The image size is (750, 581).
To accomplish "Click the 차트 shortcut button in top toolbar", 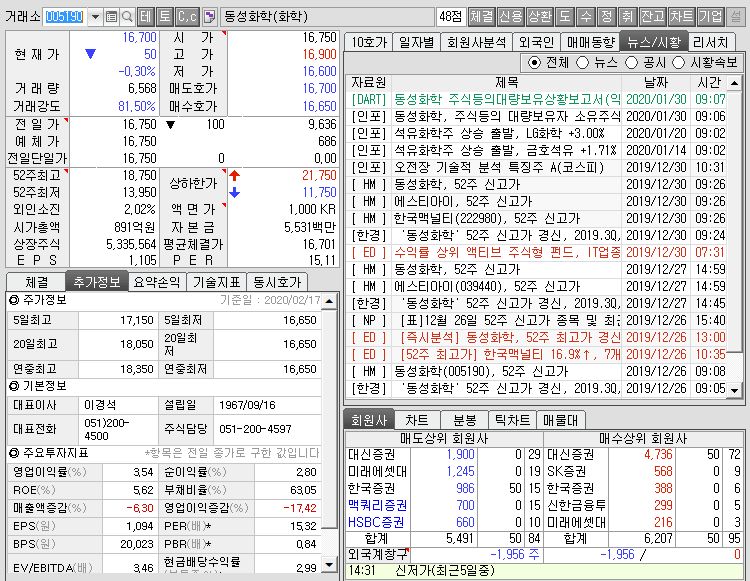I will tap(681, 17).
